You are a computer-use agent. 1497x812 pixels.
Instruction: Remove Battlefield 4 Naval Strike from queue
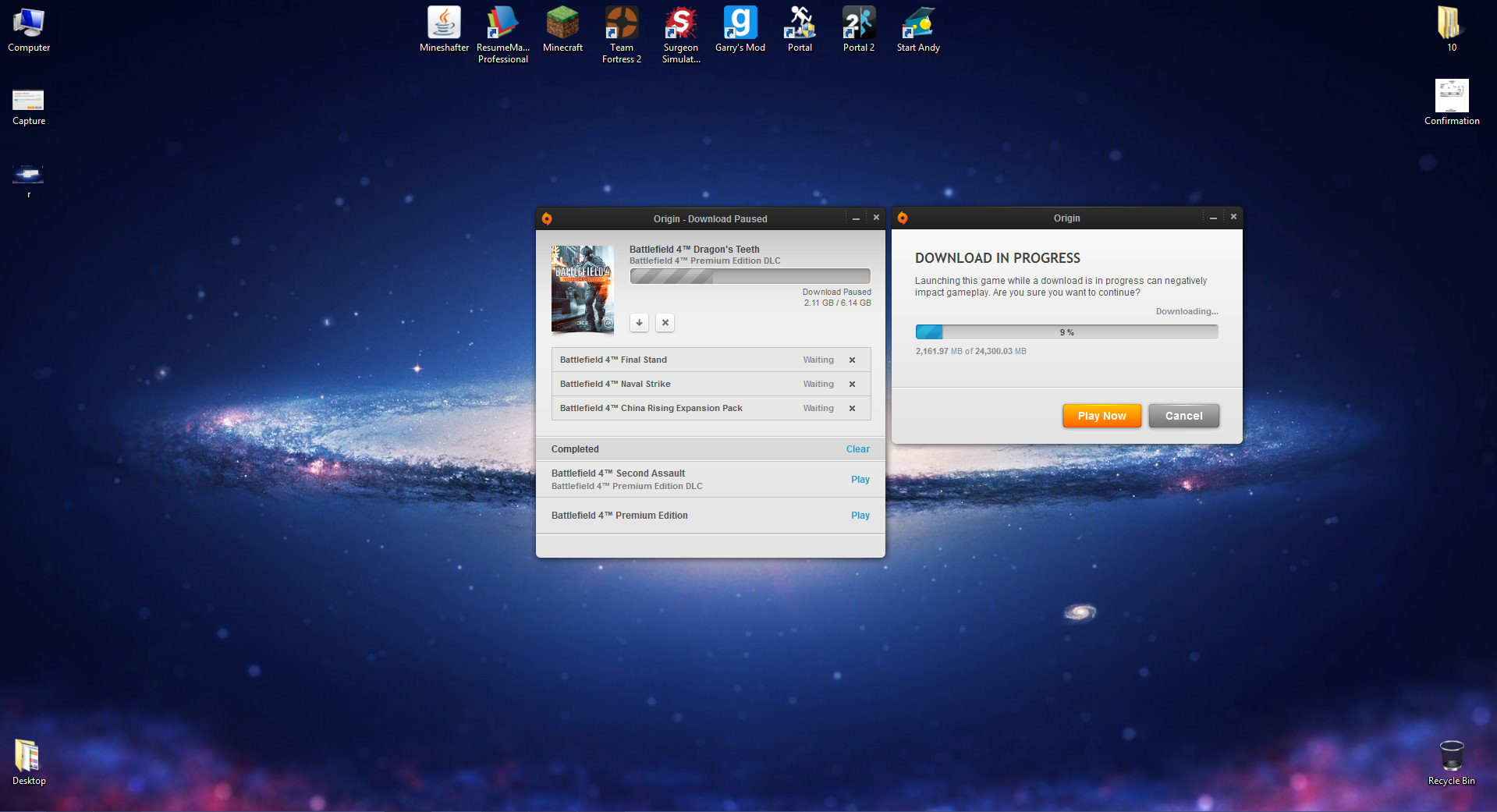852,384
